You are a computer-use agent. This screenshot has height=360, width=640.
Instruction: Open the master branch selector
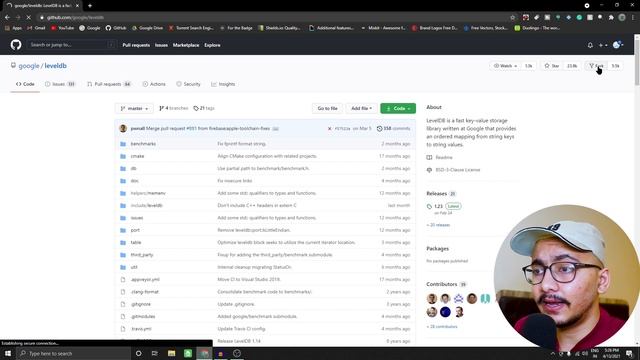tap(134, 108)
